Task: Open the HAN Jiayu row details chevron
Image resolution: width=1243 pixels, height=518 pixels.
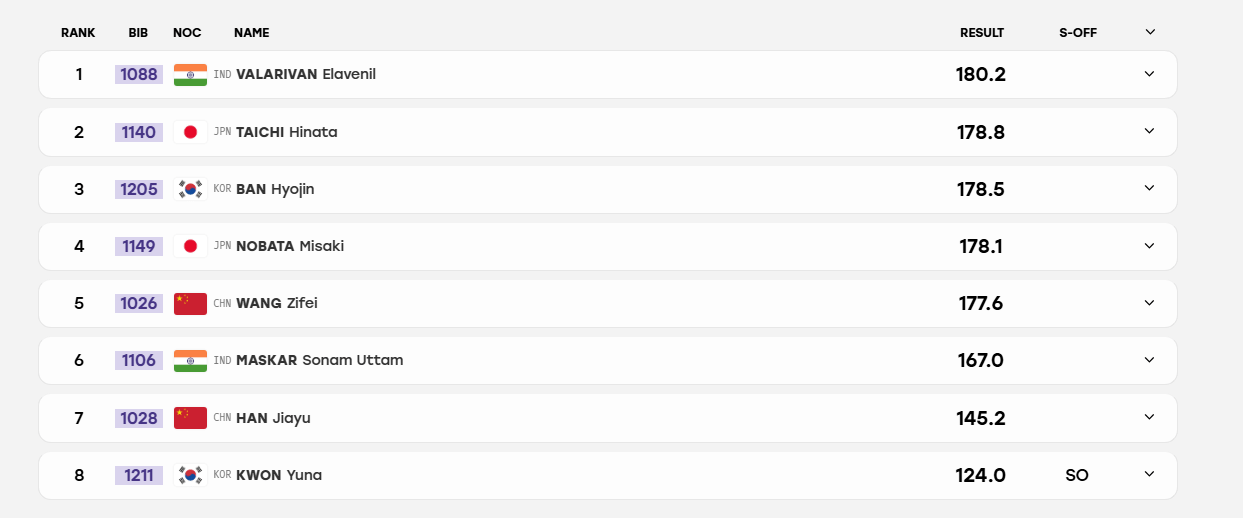Action: click(1149, 417)
